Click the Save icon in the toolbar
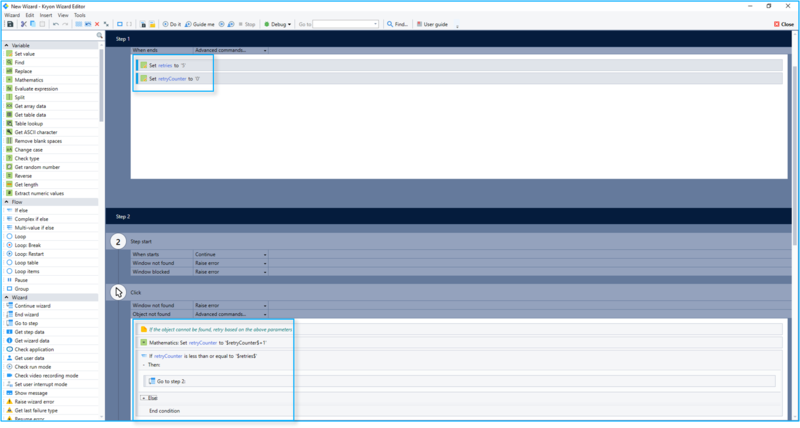Screen dimensions: 800x428 click(x=9, y=23)
